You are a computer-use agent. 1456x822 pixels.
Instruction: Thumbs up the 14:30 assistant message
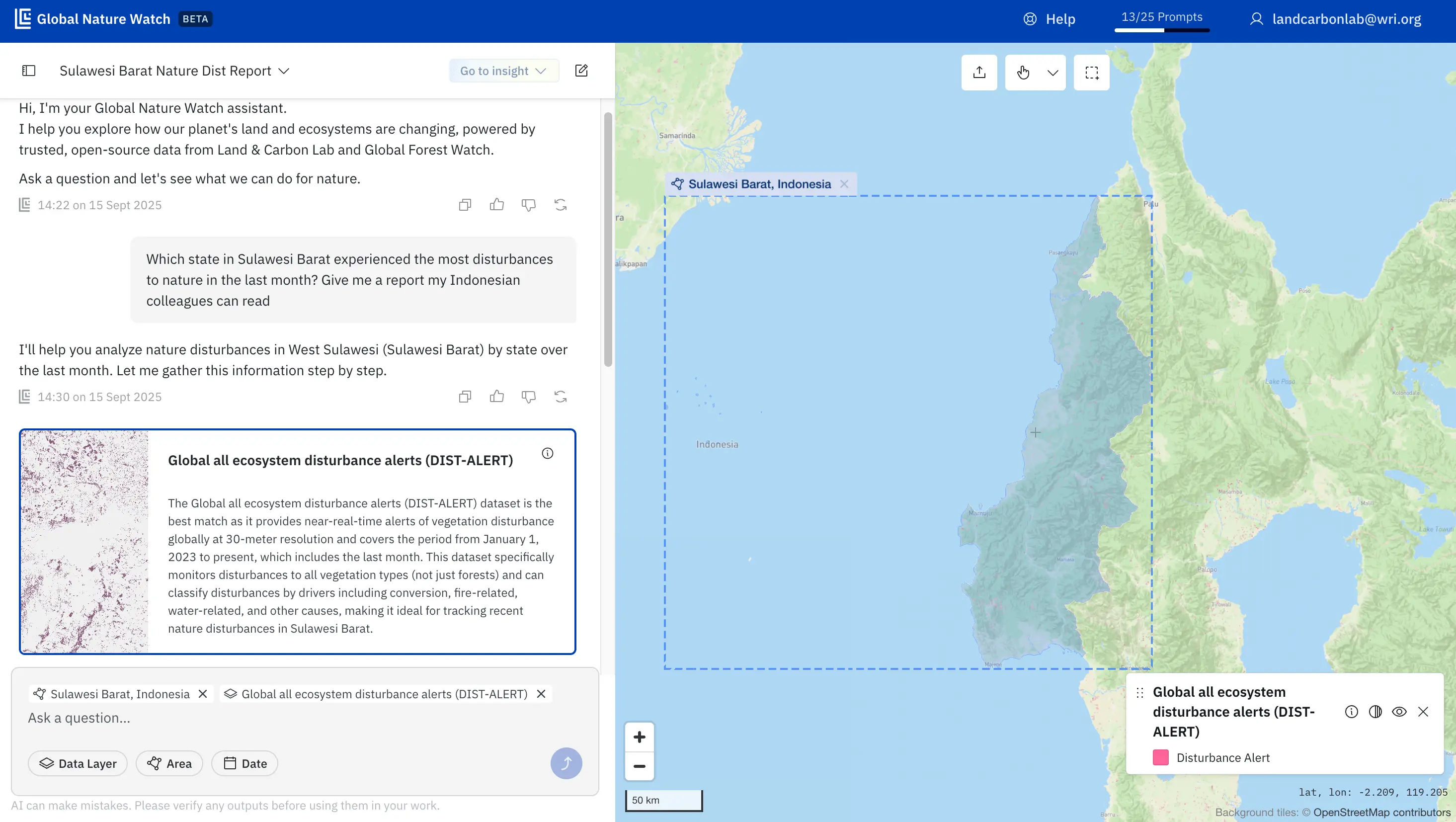click(496, 396)
